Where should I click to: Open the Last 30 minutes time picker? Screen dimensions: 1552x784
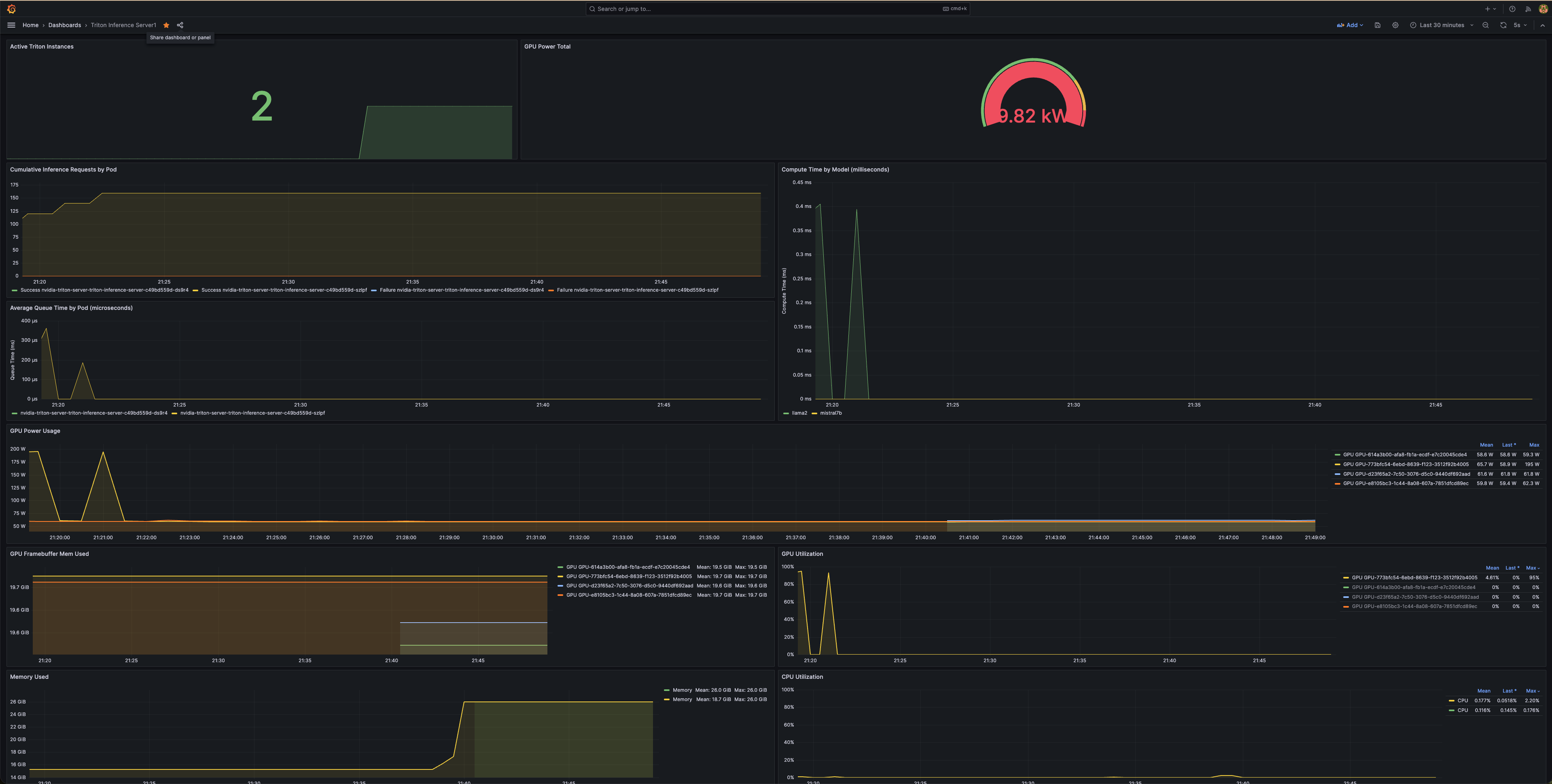tap(1442, 25)
